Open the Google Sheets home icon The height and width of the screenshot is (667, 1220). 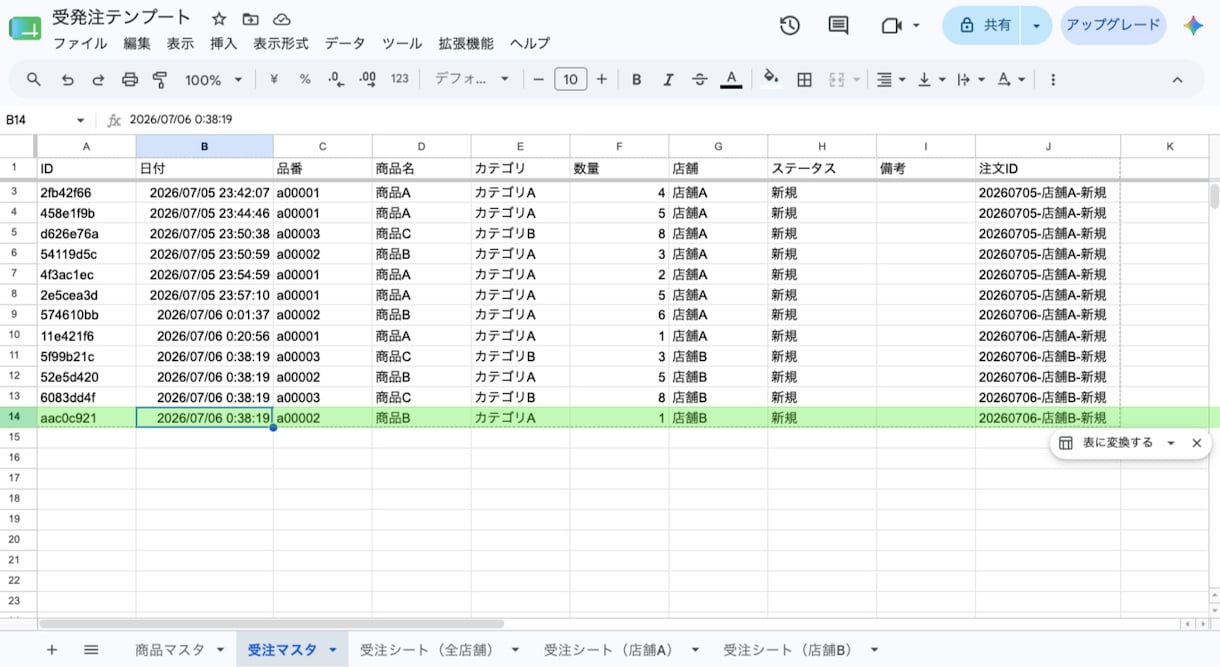tap(25, 27)
